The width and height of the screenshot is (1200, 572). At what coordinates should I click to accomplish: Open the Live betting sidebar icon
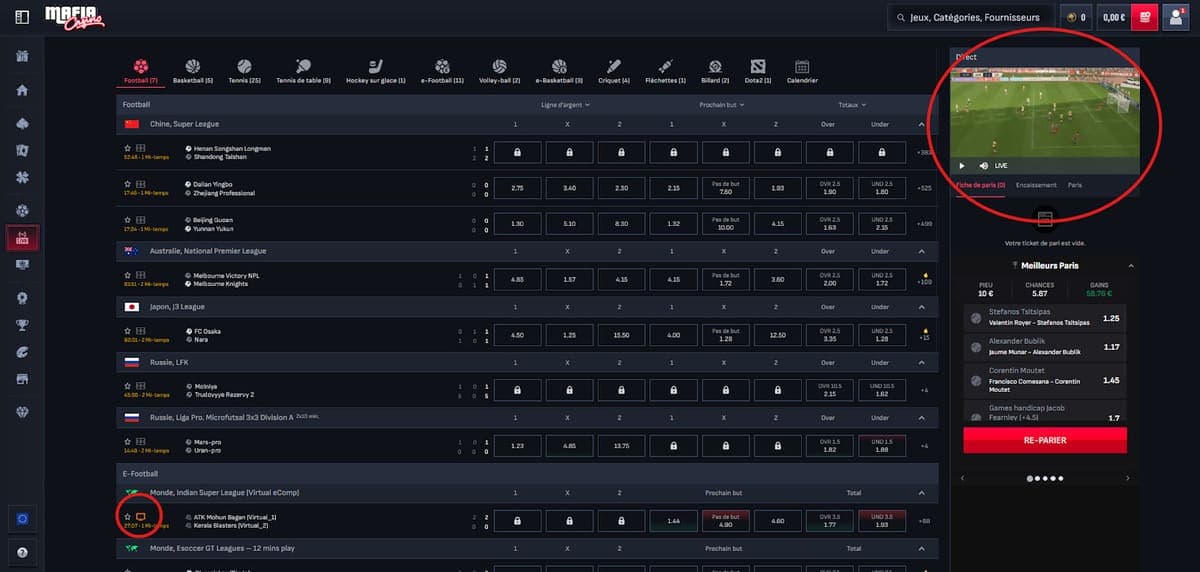[22, 238]
